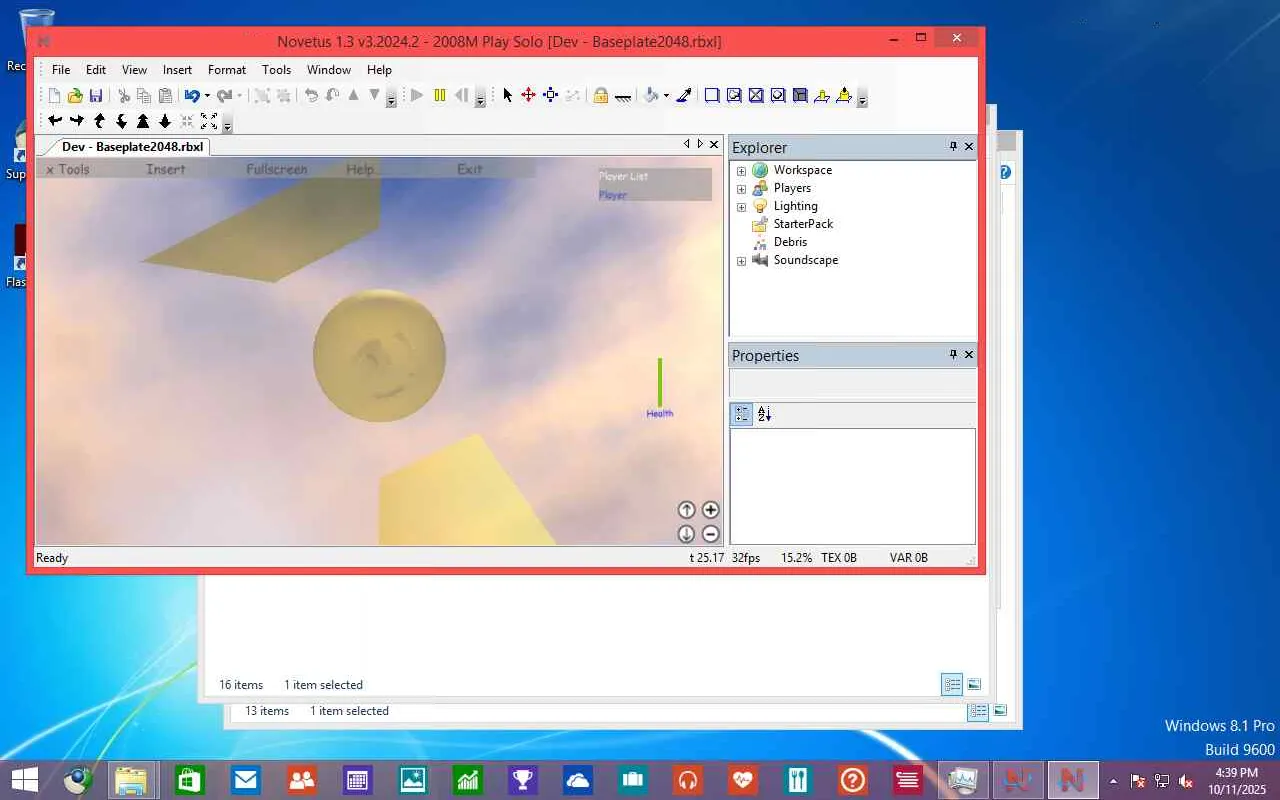The image size is (1280, 800).
Task: Select the arrow pointer tool
Action: tap(508, 96)
